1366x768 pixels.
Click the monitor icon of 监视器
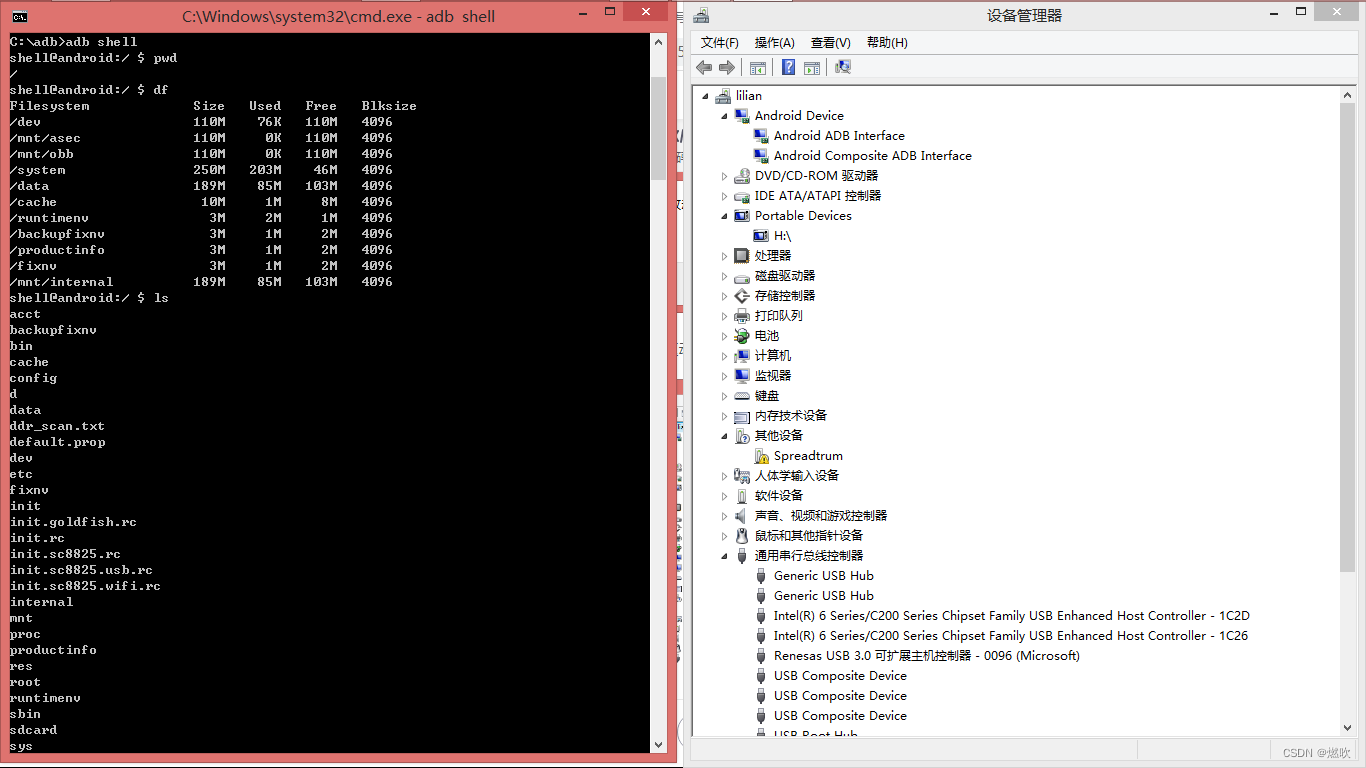pyautogui.click(x=742, y=376)
